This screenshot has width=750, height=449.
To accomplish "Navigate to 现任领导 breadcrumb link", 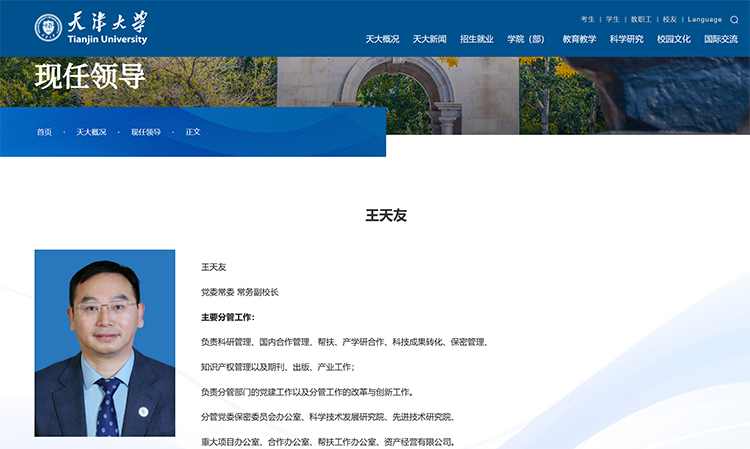I will (145, 132).
